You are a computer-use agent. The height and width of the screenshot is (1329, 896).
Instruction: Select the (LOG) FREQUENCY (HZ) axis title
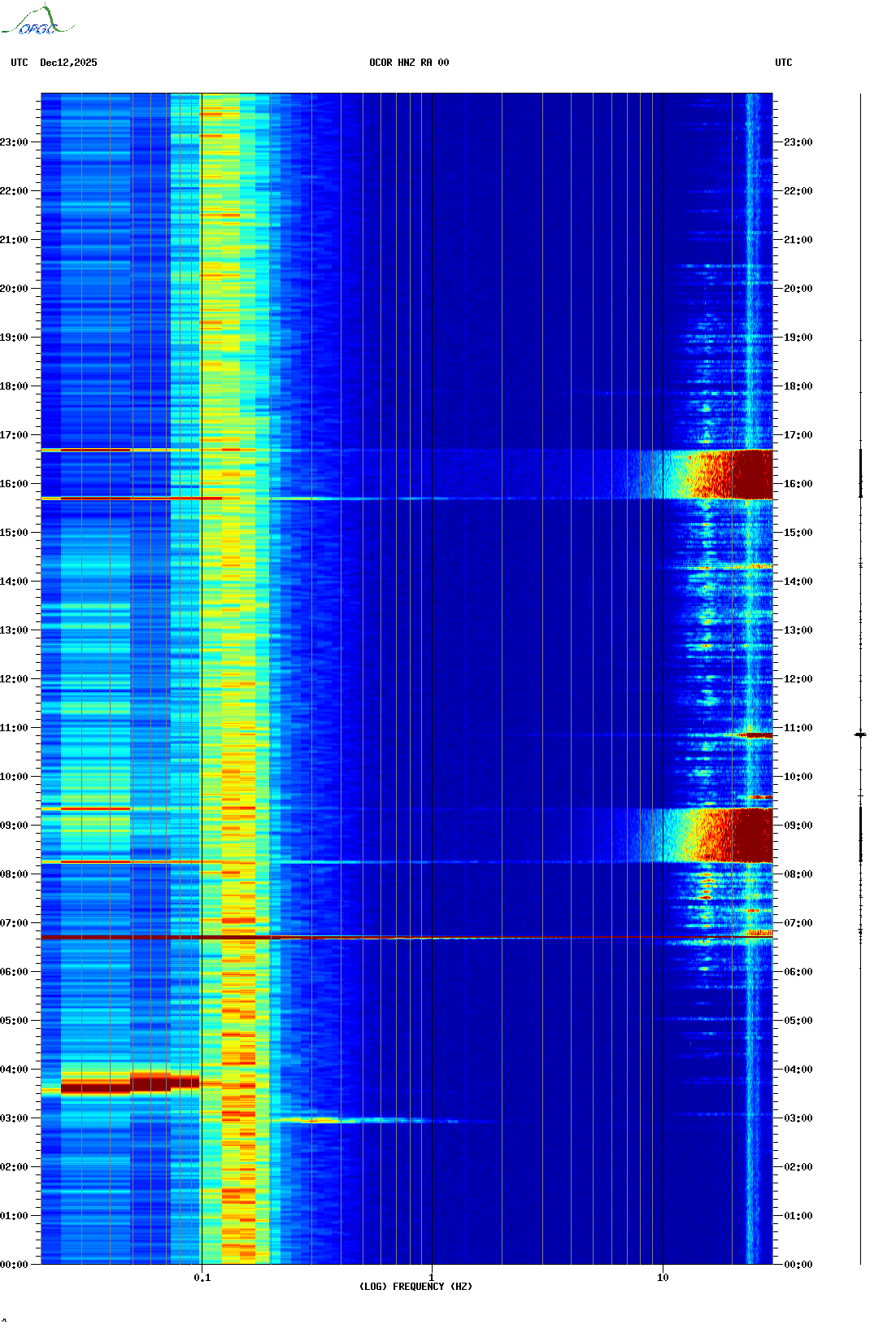click(415, 1286)
